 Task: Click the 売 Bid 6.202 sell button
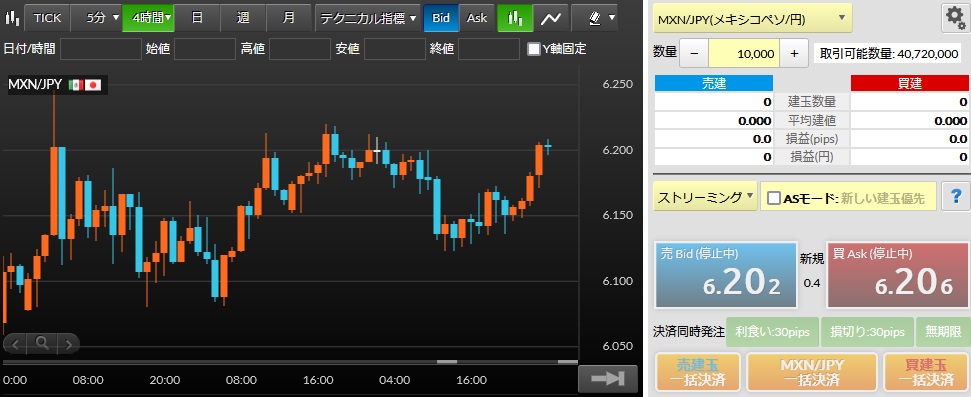(x=726, y=275)
